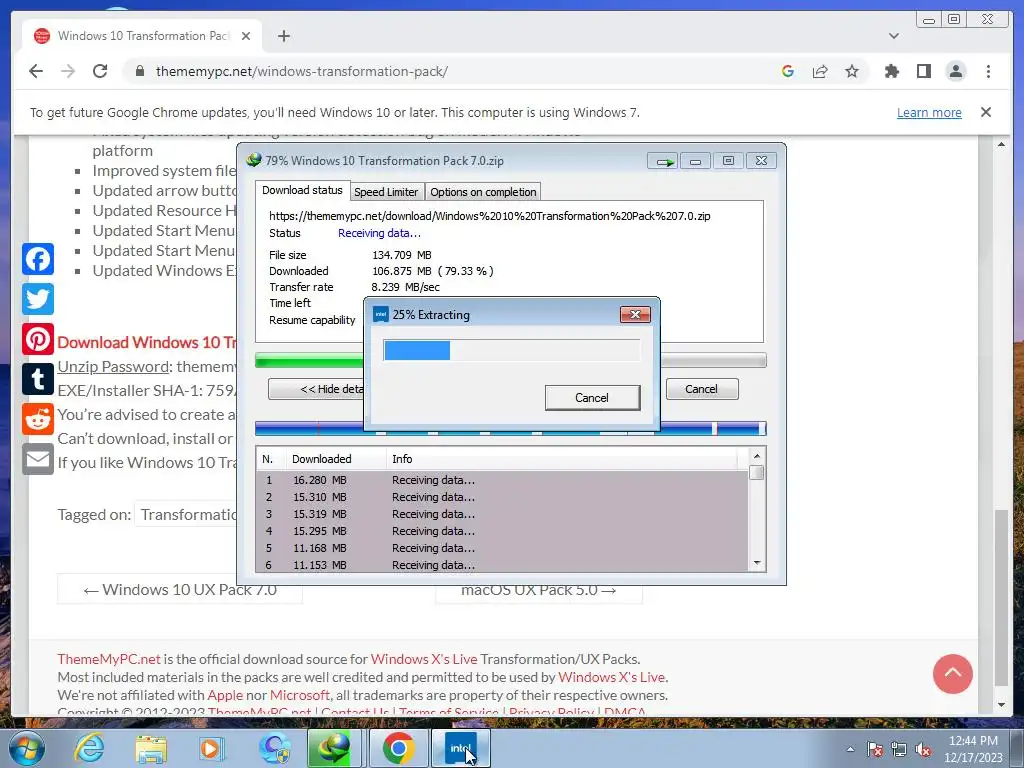This screenshot has height=768, width=1024.
Task: Click the Google search icon in address bar
Action: click(788, 71)
